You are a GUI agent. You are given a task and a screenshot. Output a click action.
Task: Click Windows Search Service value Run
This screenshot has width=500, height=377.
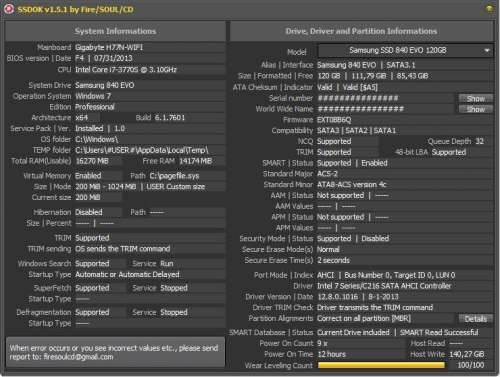click(x=167, y=264)
